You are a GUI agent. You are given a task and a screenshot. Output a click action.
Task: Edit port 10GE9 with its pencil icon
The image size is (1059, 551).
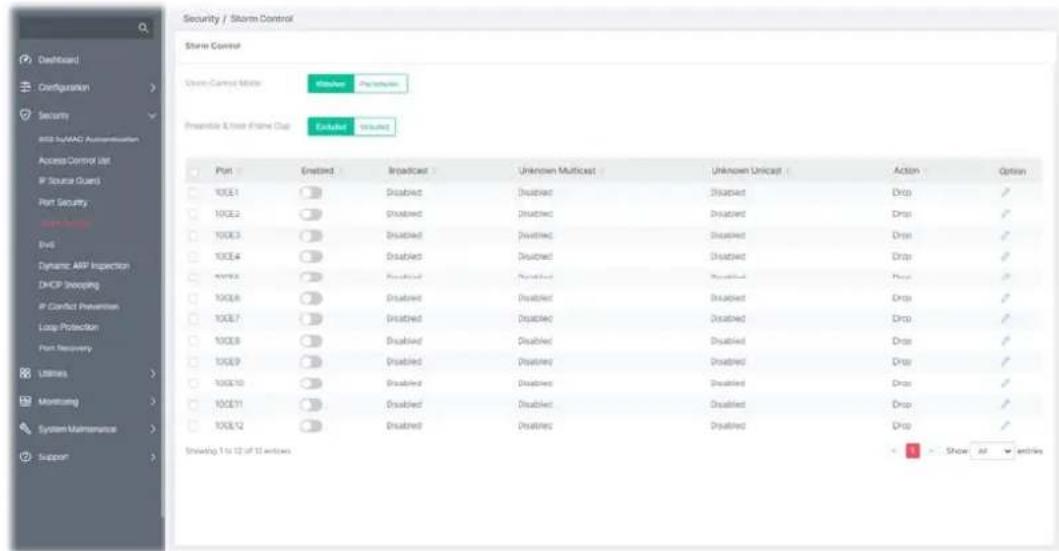coord(1005,361)
